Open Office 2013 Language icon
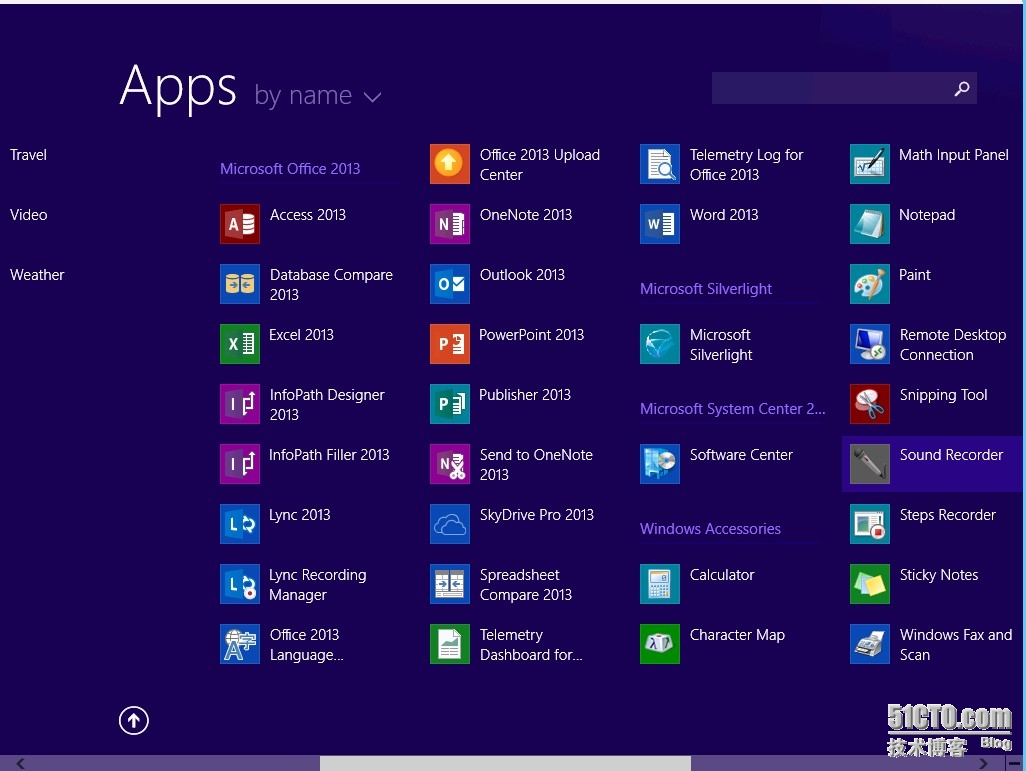The image size is (1026, 771). (239, 643)
